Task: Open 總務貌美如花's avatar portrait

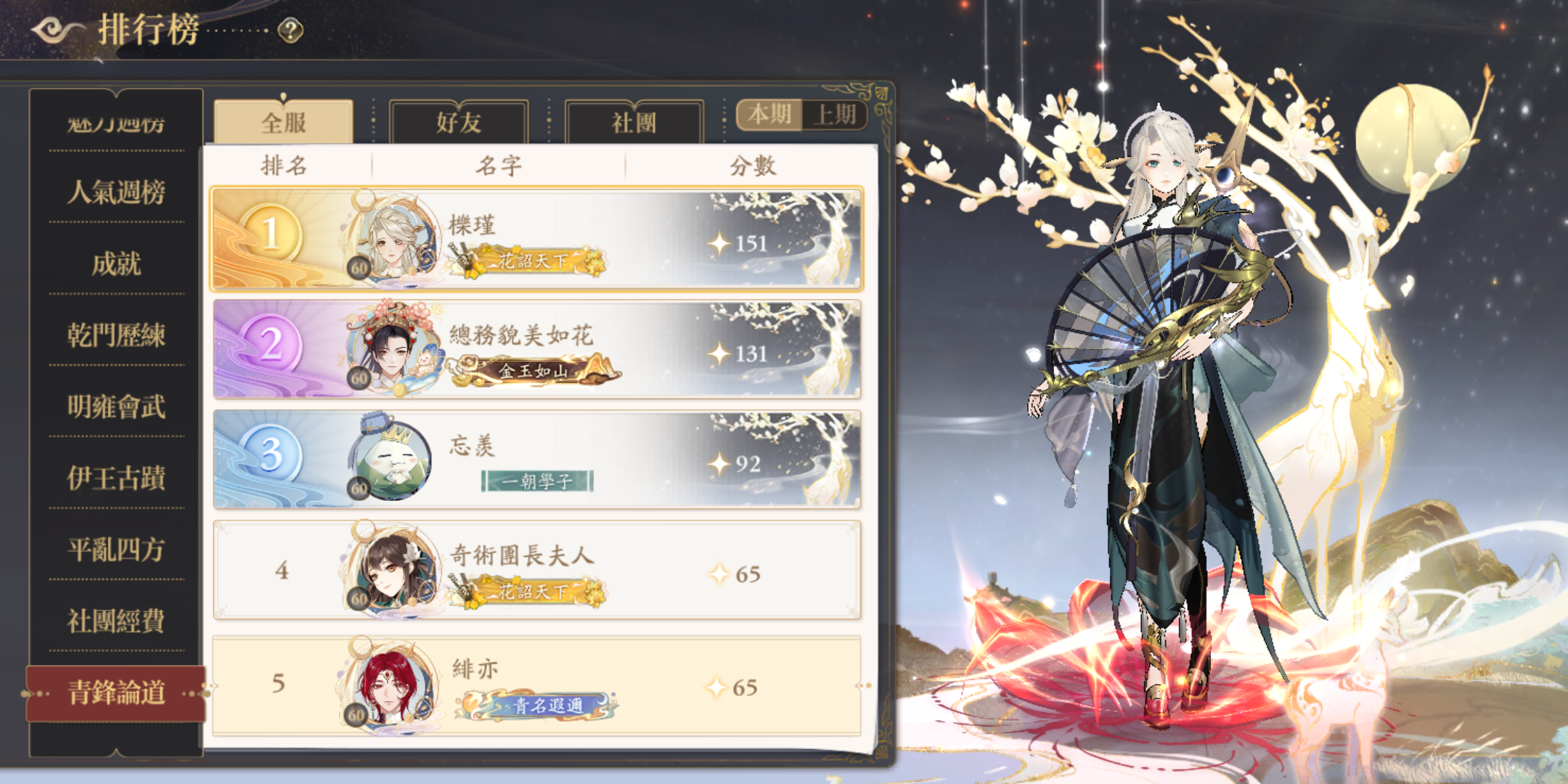Action: click(392, 347)
